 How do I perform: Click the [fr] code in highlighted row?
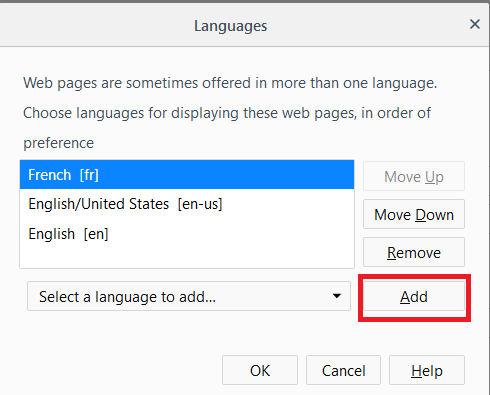89,175
